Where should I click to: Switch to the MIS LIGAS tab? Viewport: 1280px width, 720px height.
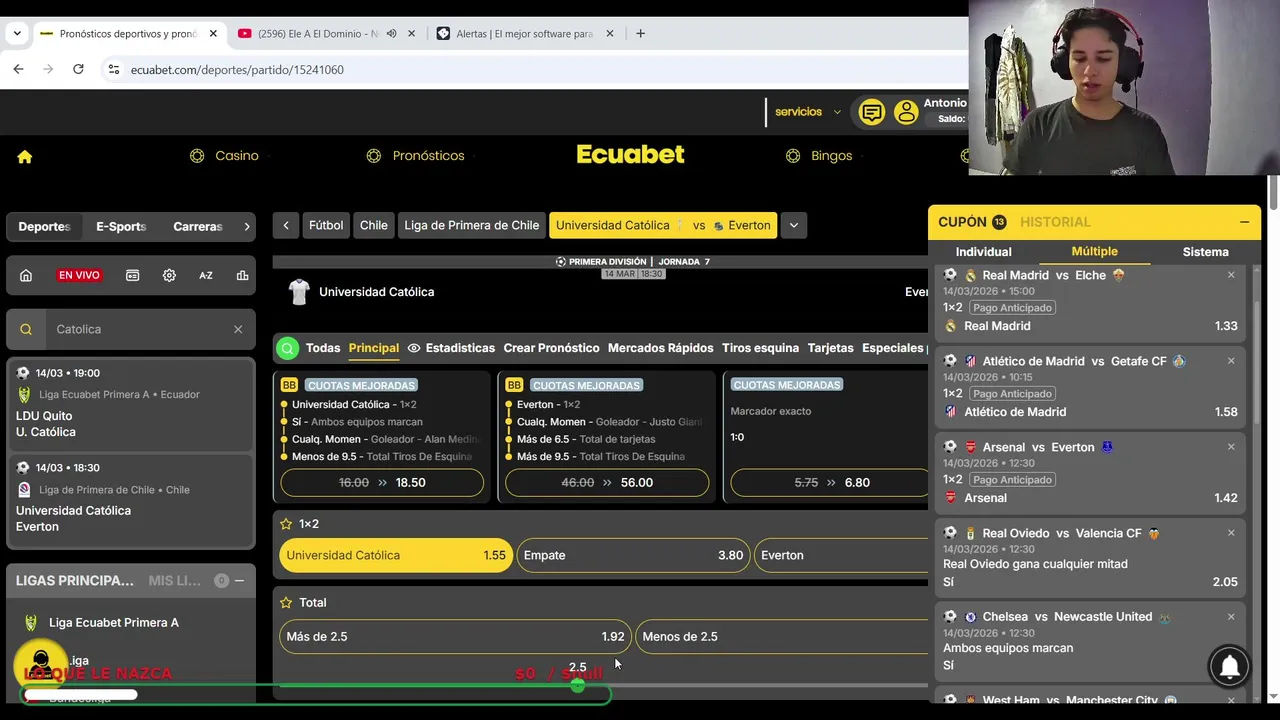175,581
